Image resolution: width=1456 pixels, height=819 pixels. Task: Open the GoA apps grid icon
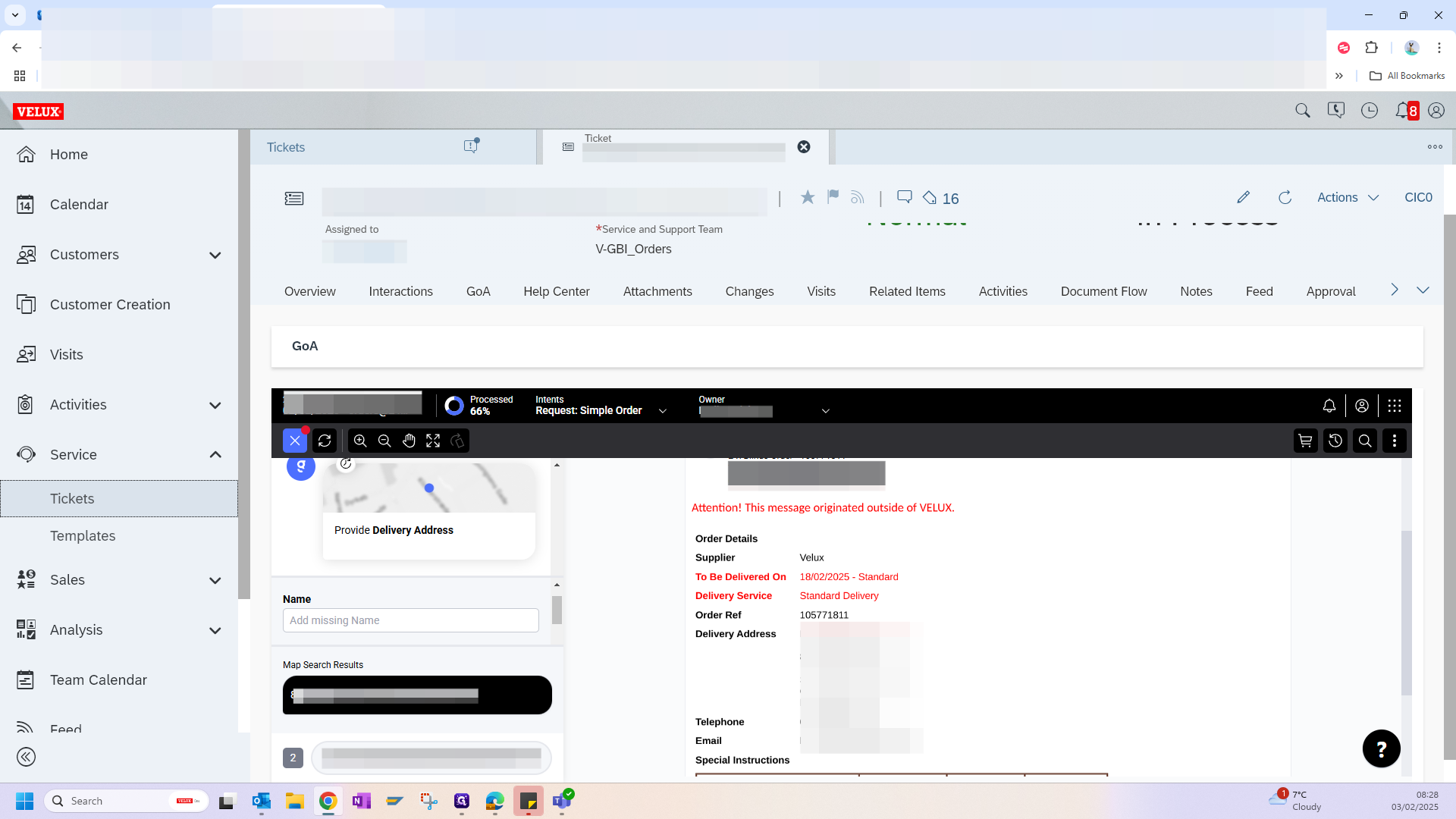pos(1395,406)
